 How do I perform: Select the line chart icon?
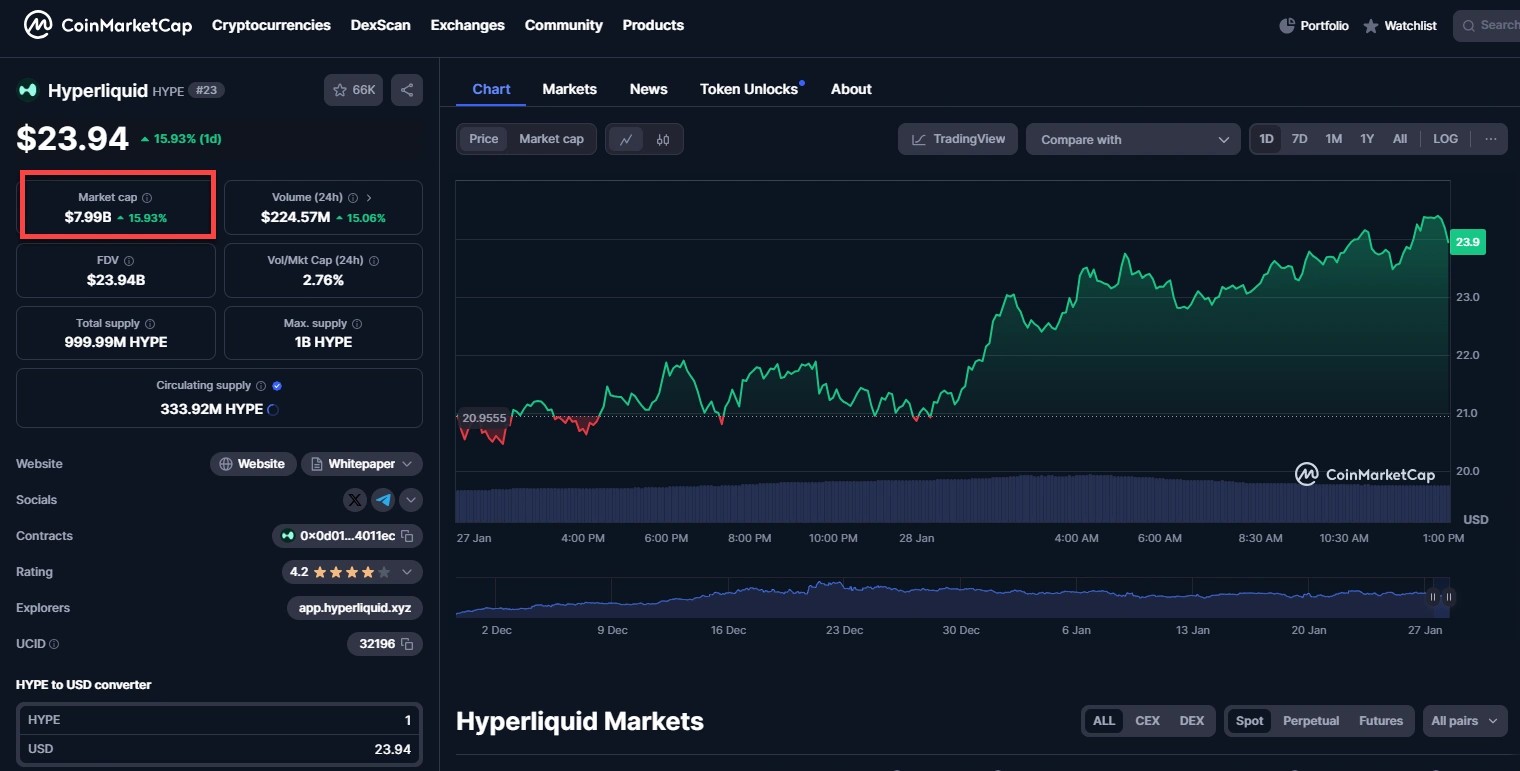pyautogui.click(x=626, y=139)
